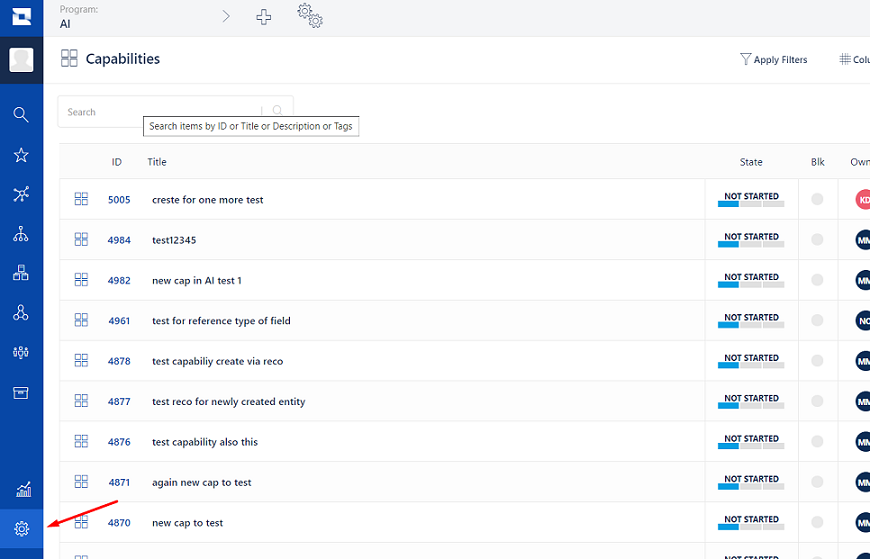Open Settings gear in bottom left sidebar

click(x=21, y=529)
